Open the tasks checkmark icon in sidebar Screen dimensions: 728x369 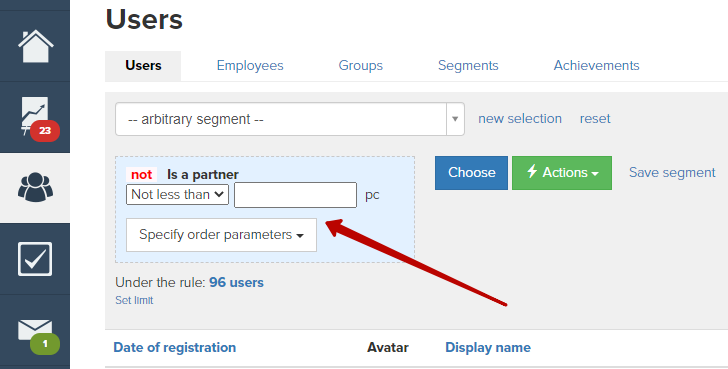pyautogui.click(x=35, y=259)
